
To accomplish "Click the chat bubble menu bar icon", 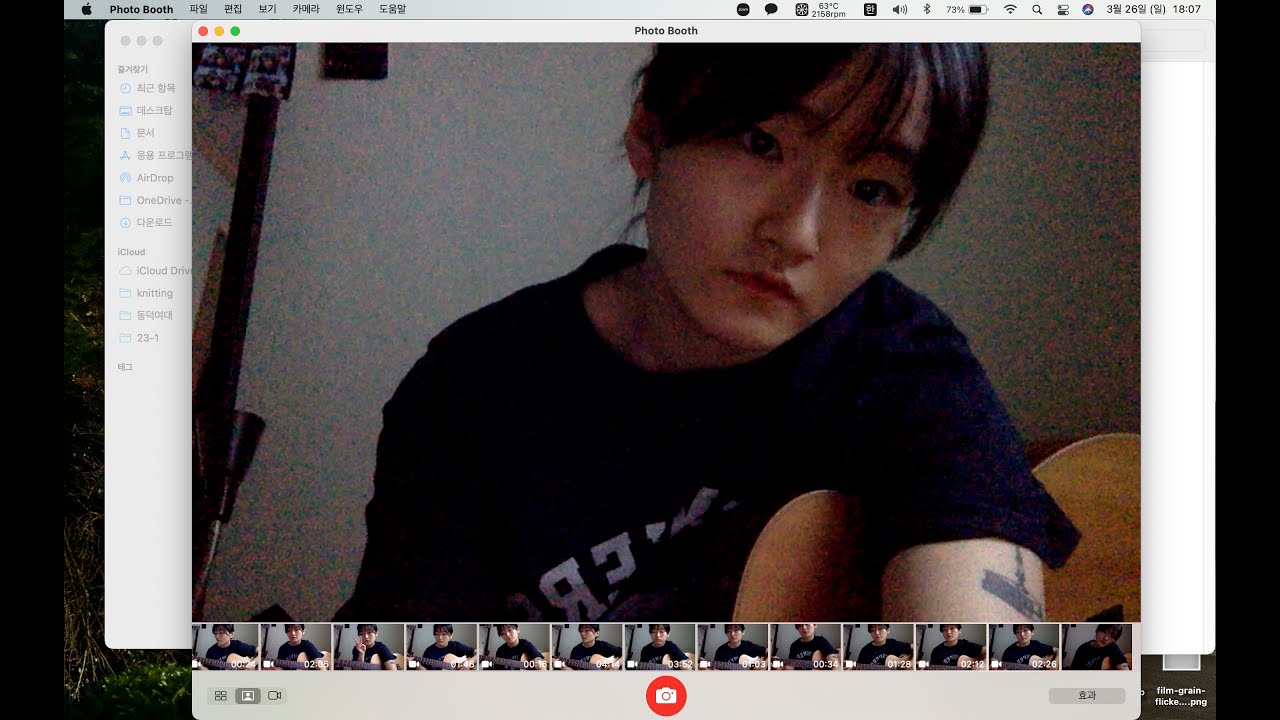I will pos(771,9).
